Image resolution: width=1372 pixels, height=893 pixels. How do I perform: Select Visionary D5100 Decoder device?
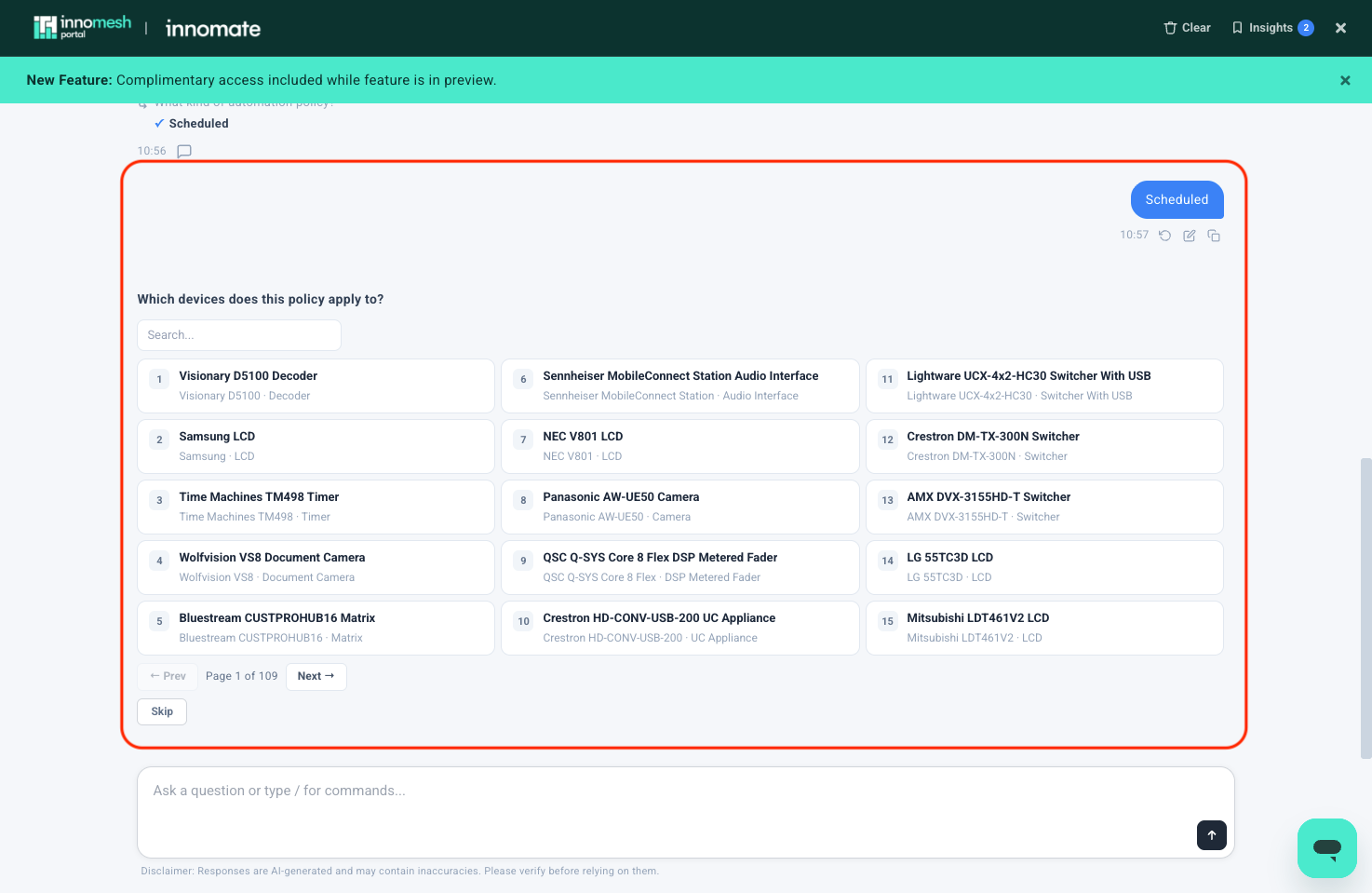tap(316, 386)
